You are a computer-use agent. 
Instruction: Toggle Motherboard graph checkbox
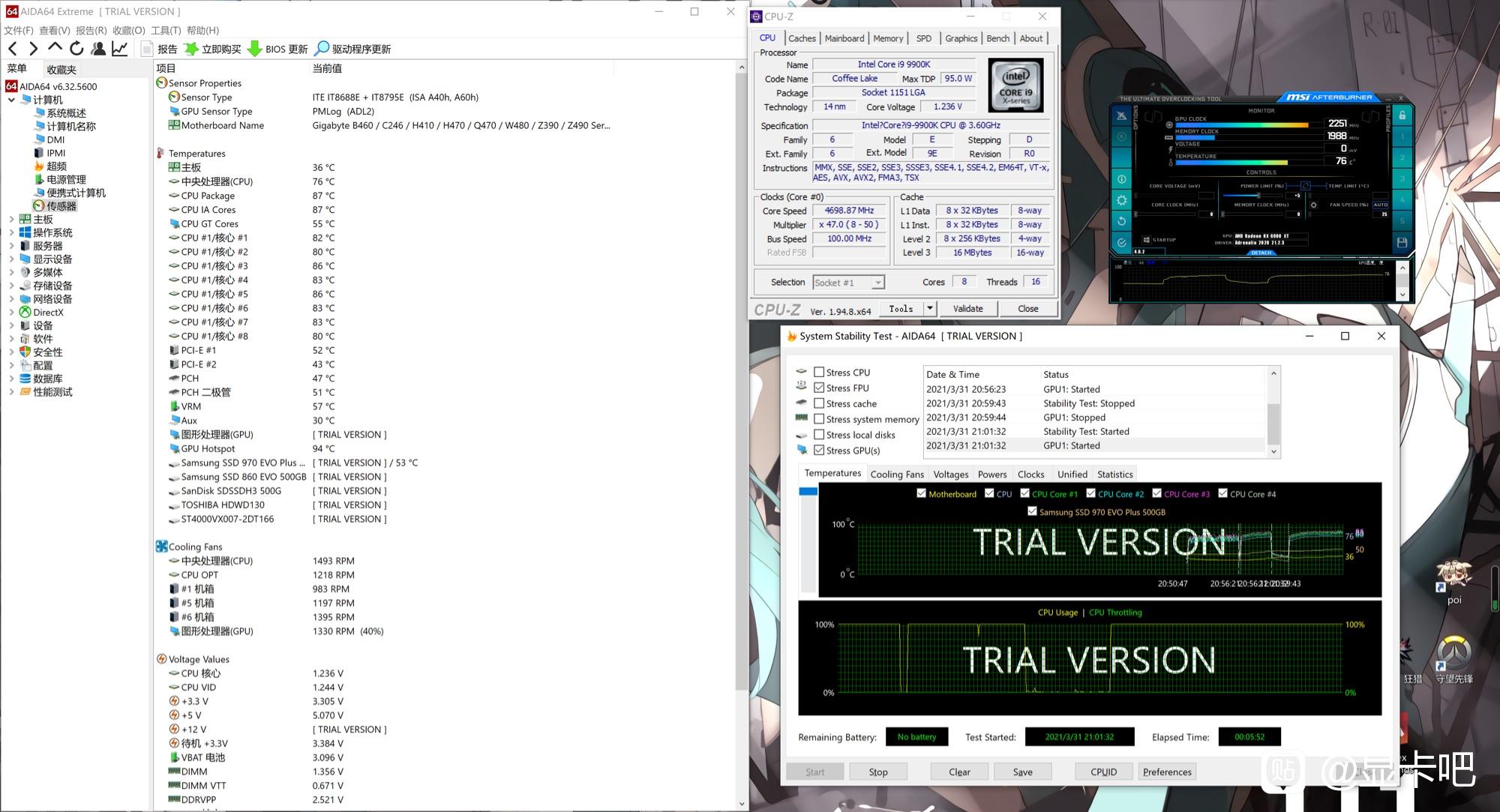coord(921,493)
